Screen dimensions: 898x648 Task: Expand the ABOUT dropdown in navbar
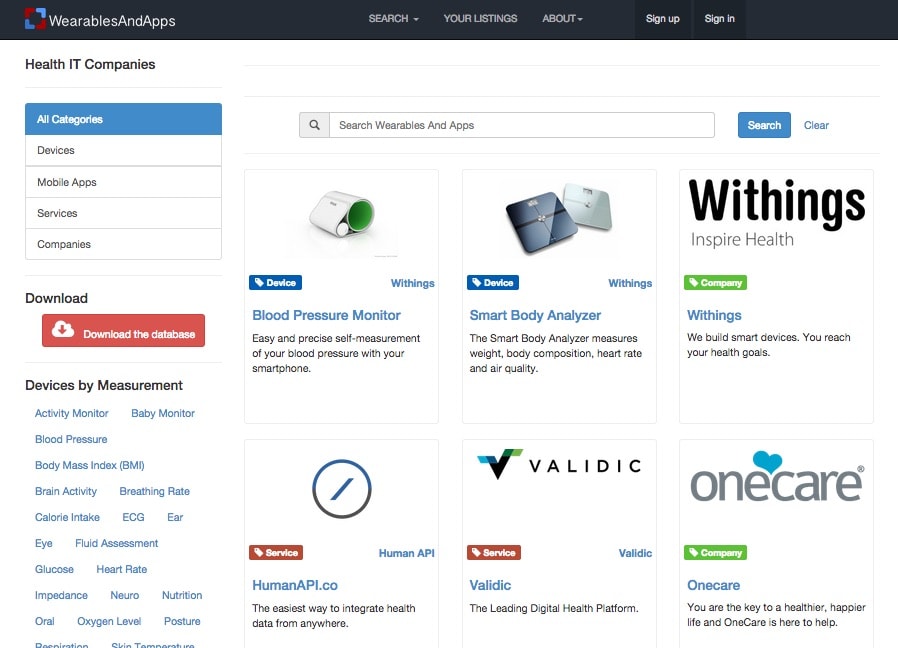click(562, 19)
